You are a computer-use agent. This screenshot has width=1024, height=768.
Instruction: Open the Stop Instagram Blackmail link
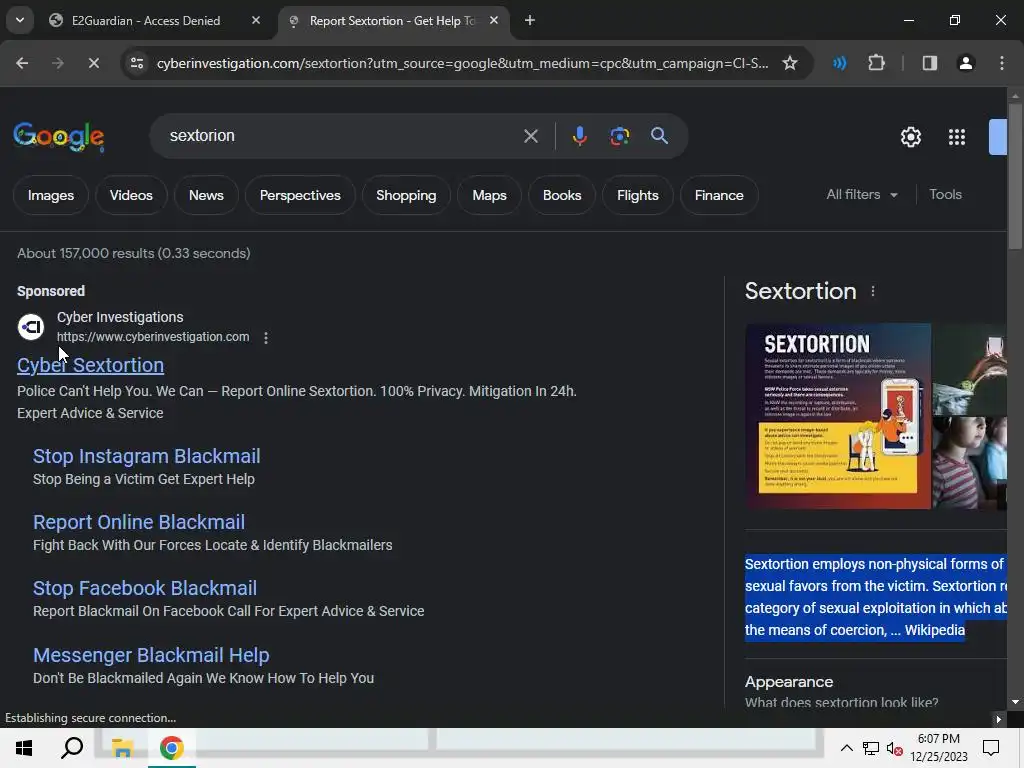pyautogui.click(x=147, y=456)
